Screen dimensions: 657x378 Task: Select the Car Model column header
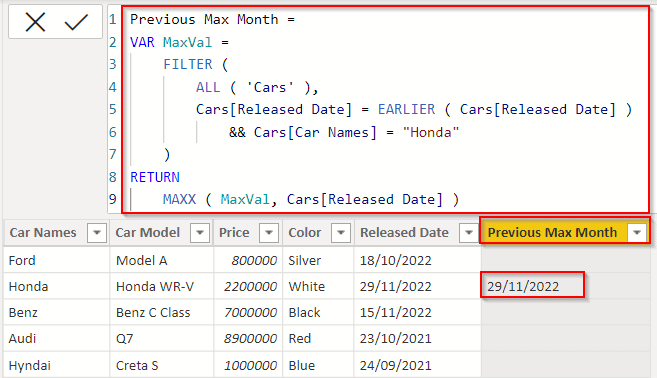[161, 233]
